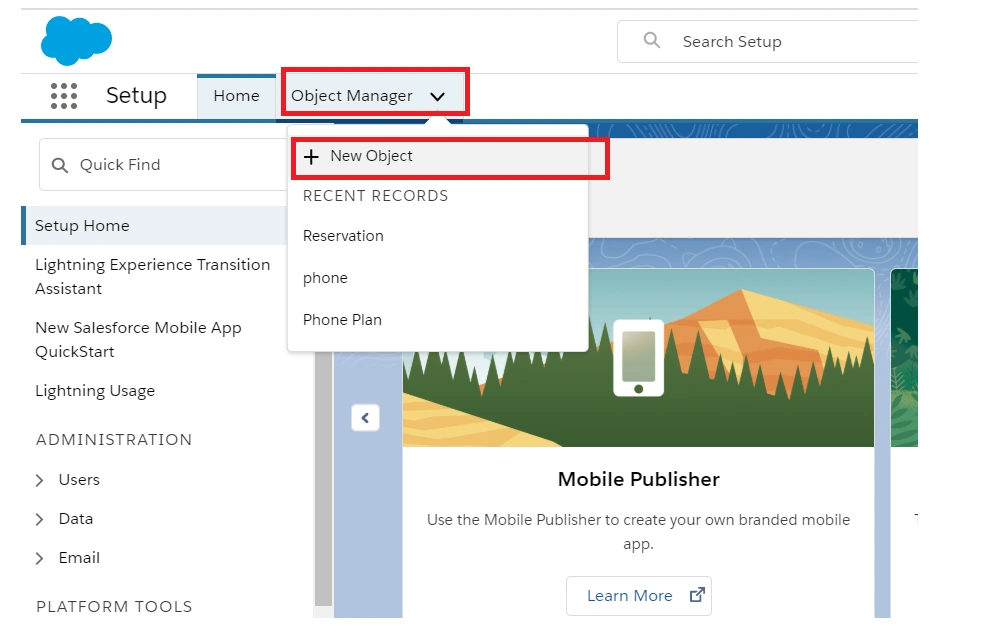Focus the Search Setup field

768,41
